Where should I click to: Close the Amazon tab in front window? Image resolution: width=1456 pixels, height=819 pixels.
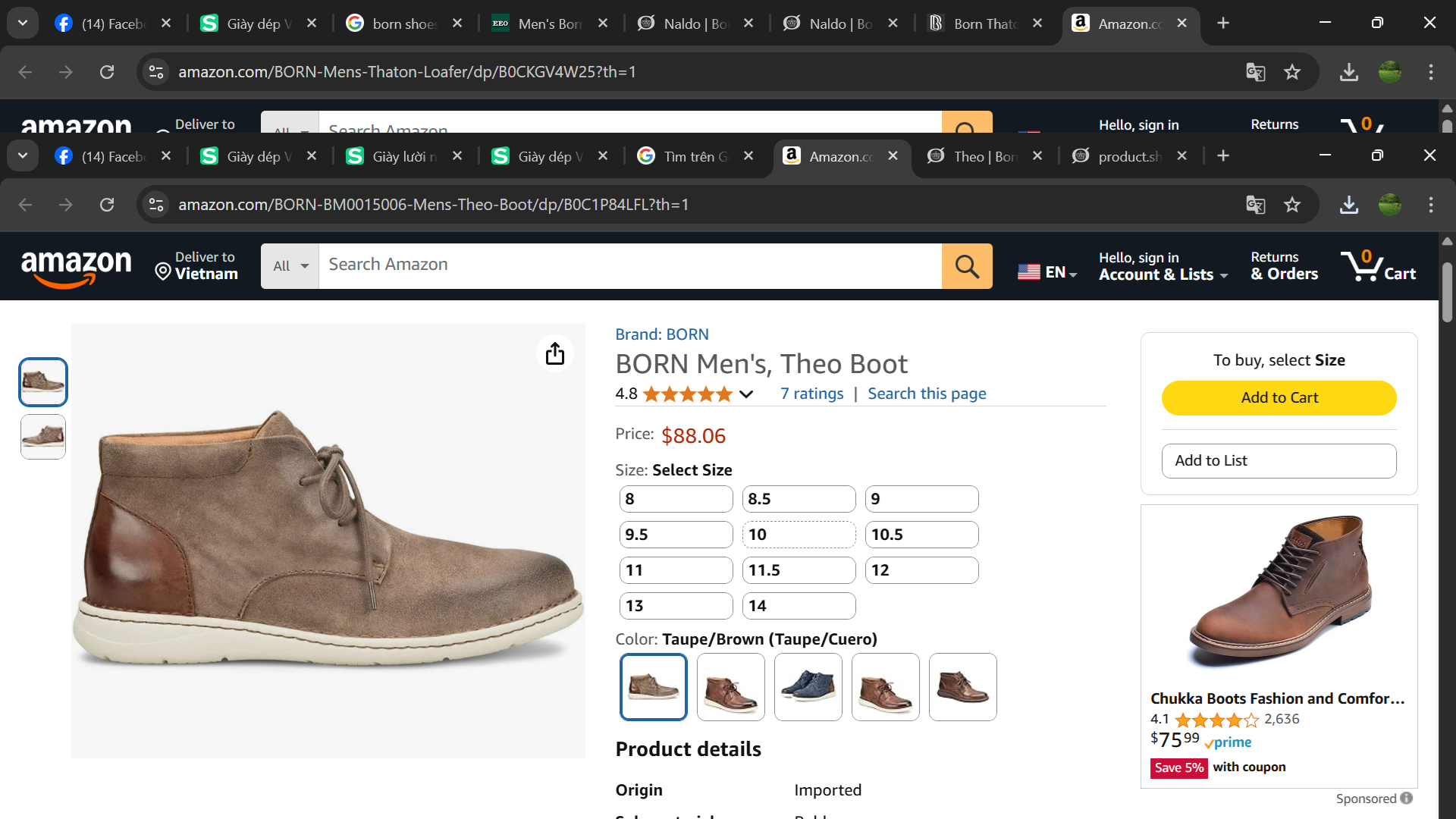point(893,155)
